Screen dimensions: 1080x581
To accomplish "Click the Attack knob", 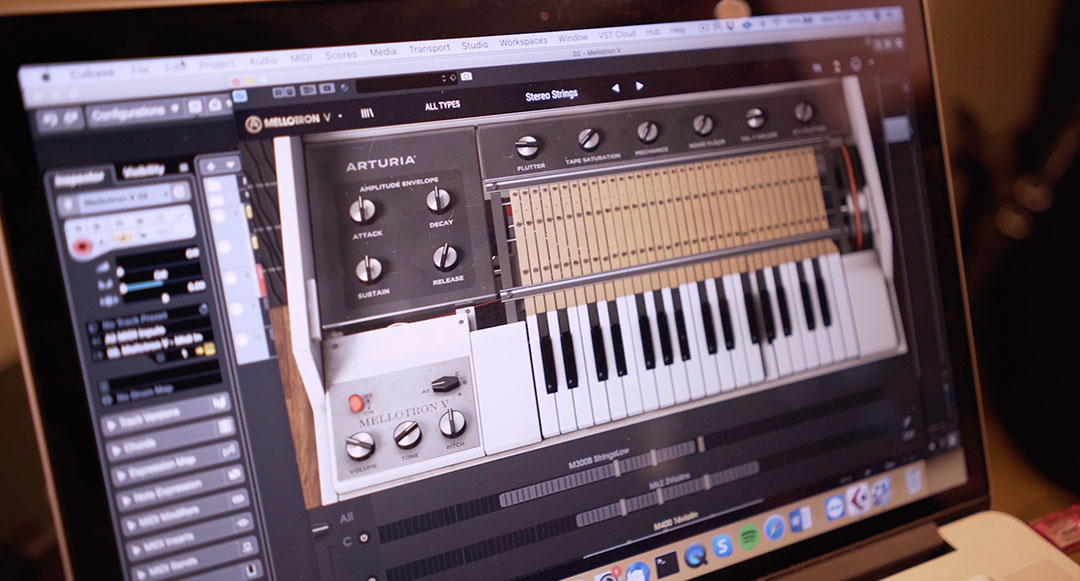I will click(x=362, y=210).
